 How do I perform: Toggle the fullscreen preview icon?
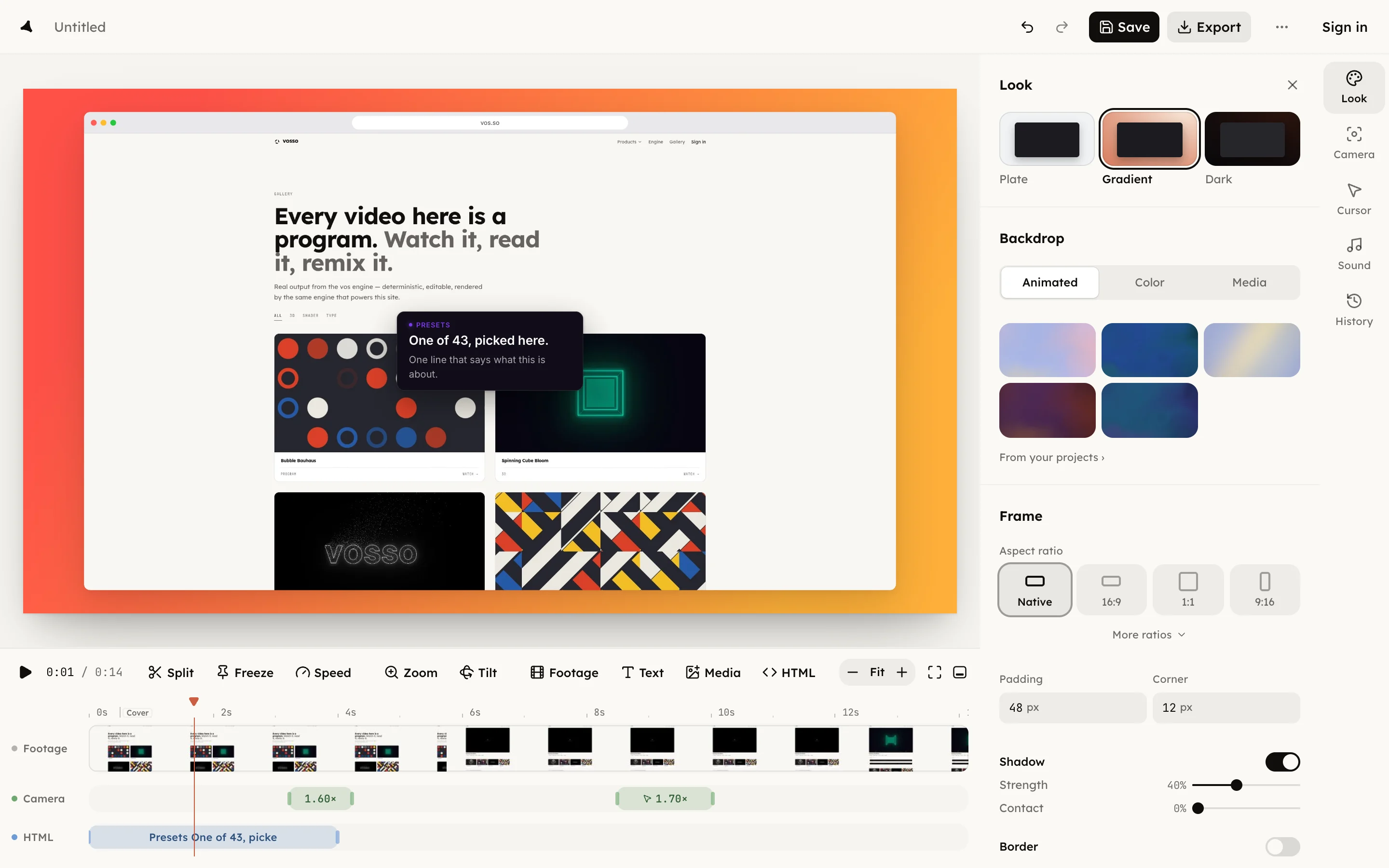(x=934, y=672)
